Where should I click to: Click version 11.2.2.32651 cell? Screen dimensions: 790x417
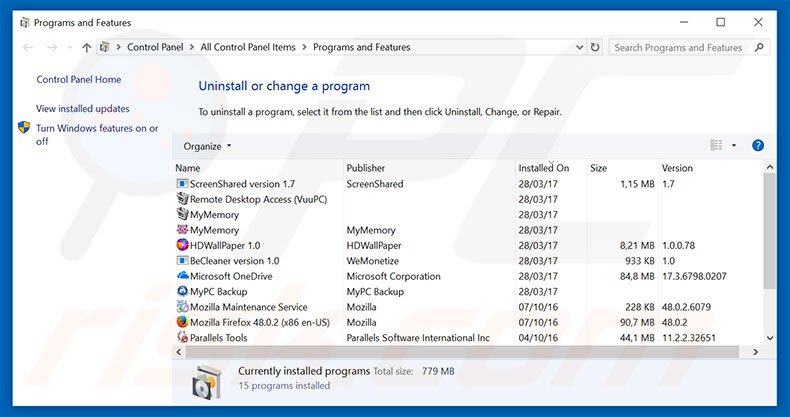[689, 337]
